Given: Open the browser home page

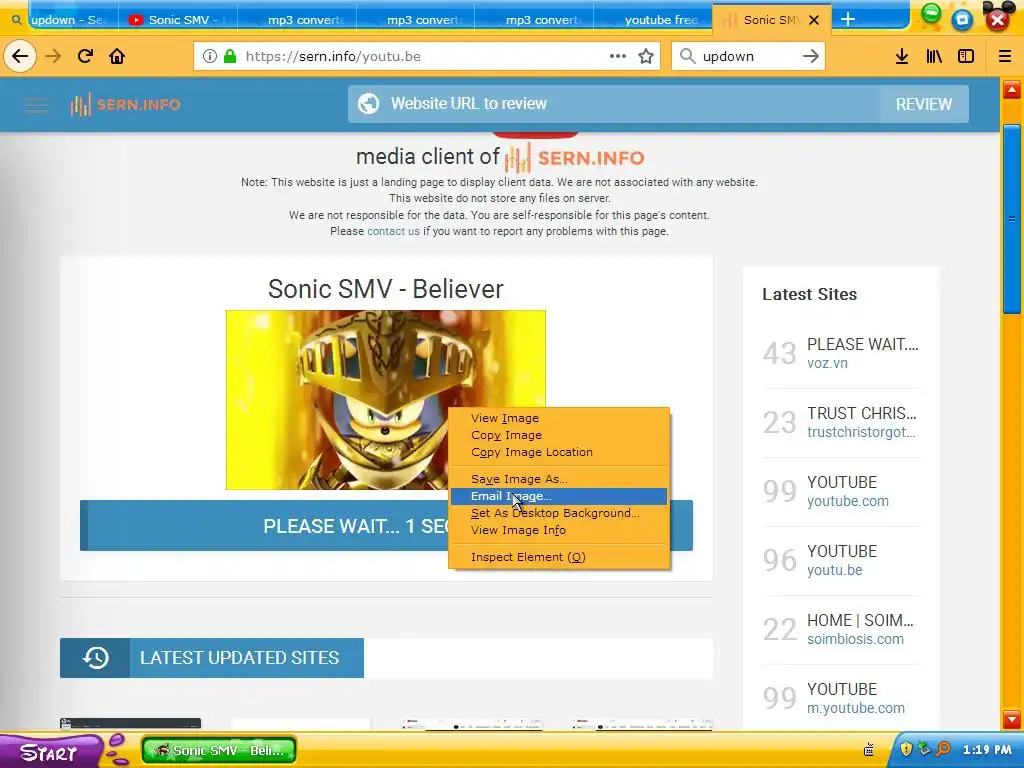Looking at the screenshot, I should coord(117,56).
